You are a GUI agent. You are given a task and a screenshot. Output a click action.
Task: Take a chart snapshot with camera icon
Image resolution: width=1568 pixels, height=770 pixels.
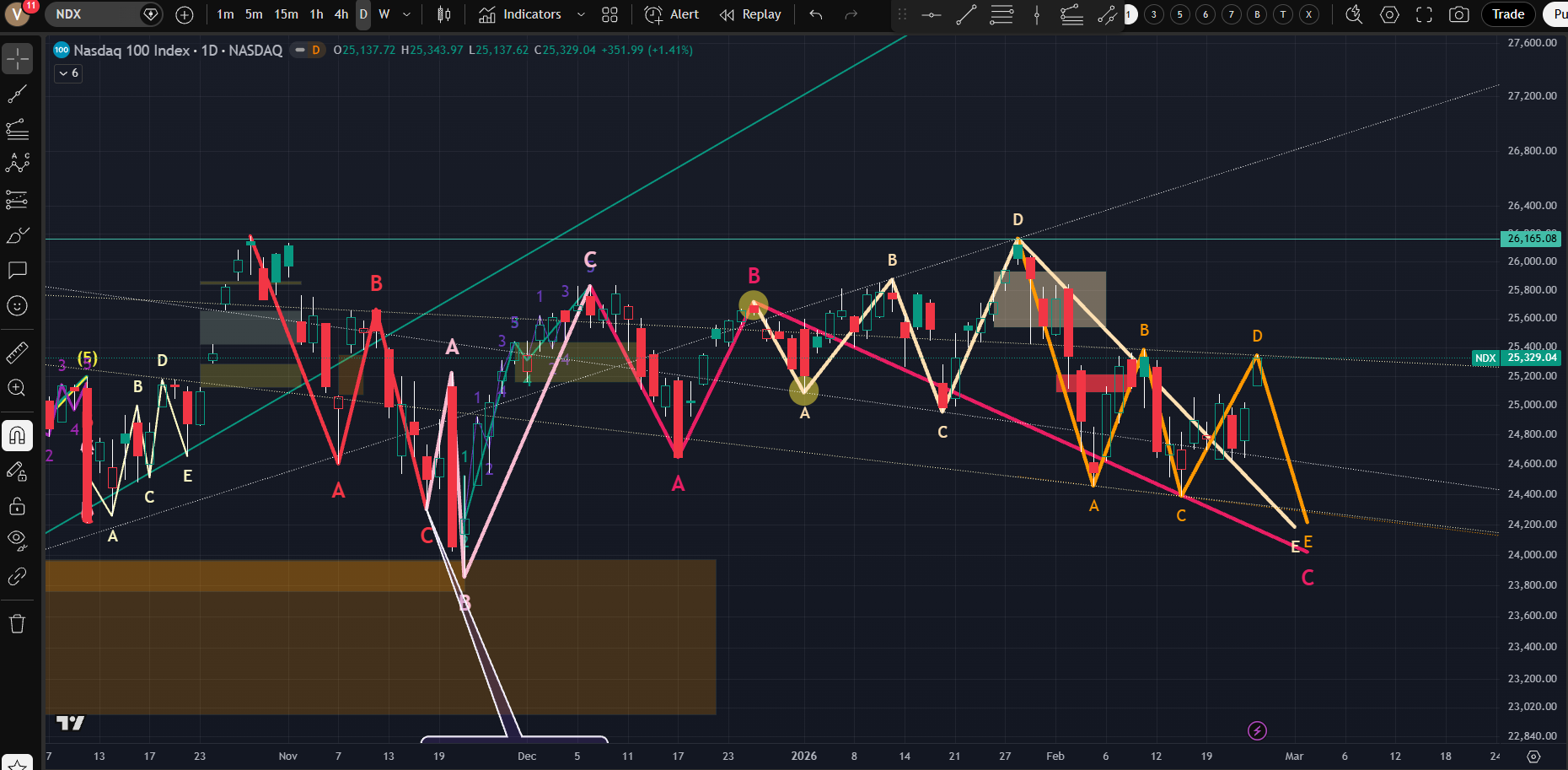(1458, 14)
